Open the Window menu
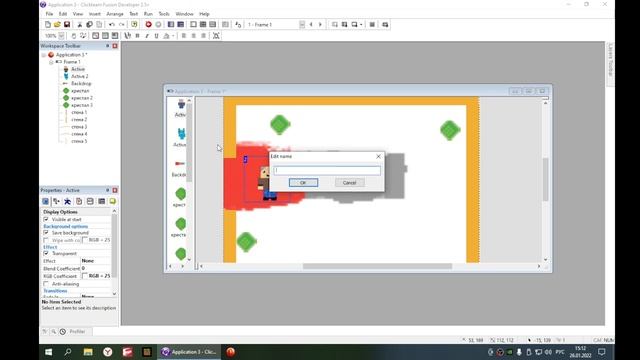Screen dimensions: 640x360 coord(184,14)
